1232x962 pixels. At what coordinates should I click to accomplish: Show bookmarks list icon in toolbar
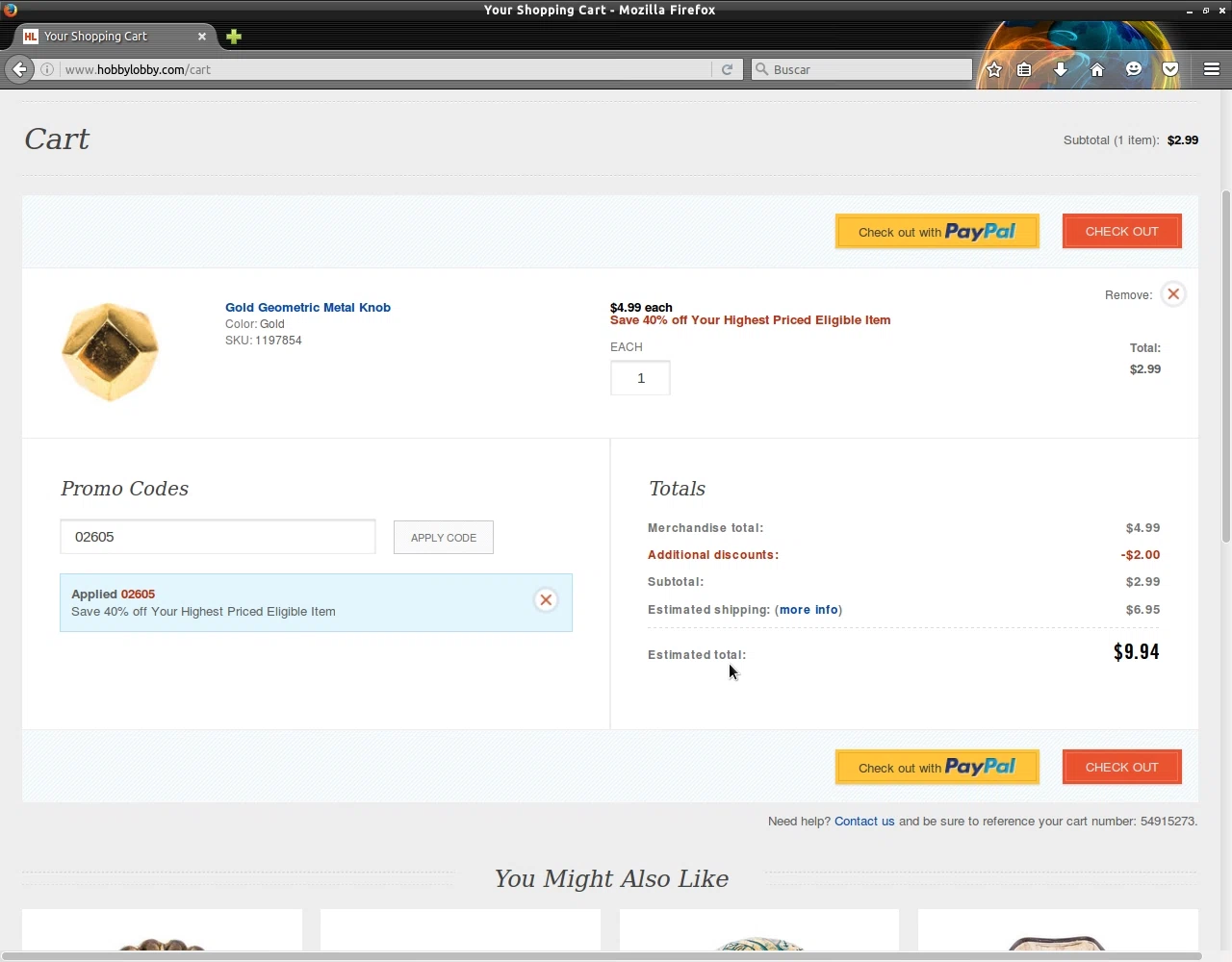1025,69
